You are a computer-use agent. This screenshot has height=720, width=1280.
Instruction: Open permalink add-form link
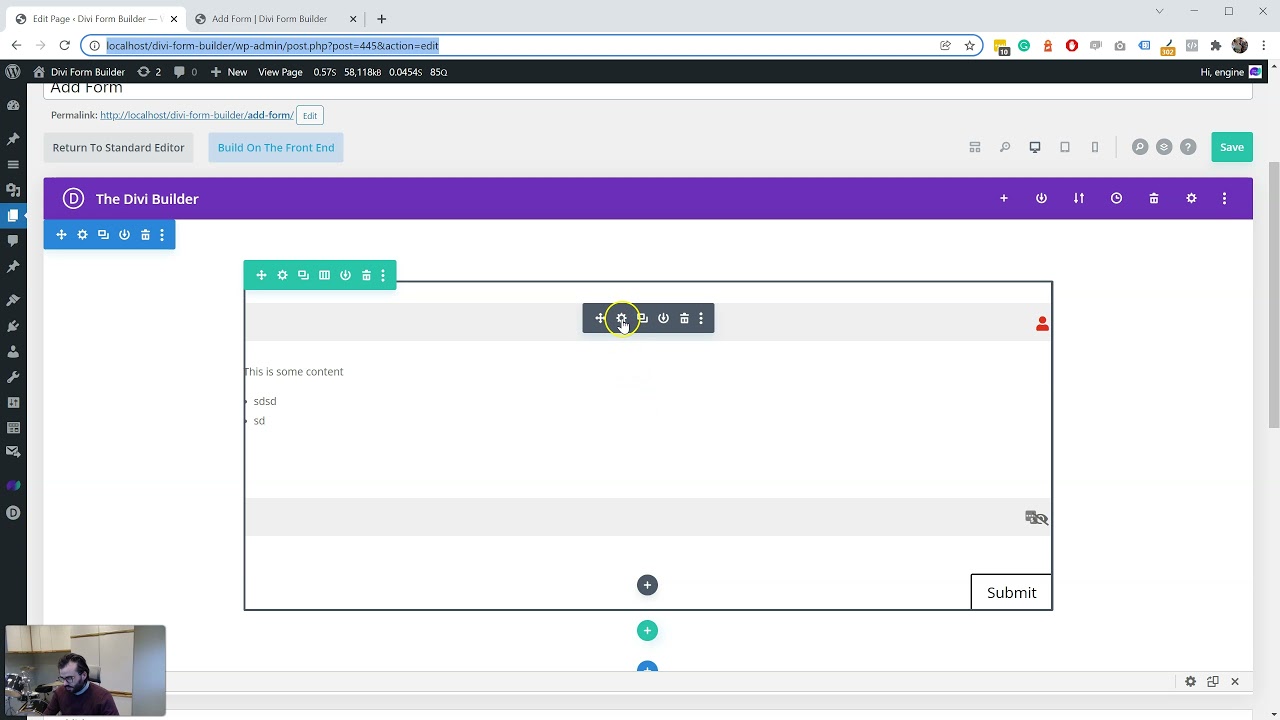pos(197,115)
